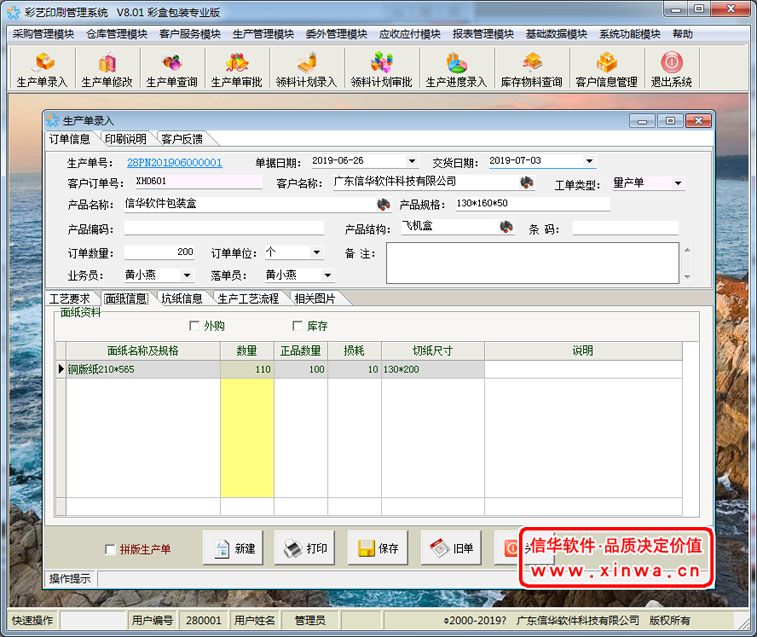Screen dimensions: 757x637
Task: Expand the 落单员 dropdown
Action: 328,275
